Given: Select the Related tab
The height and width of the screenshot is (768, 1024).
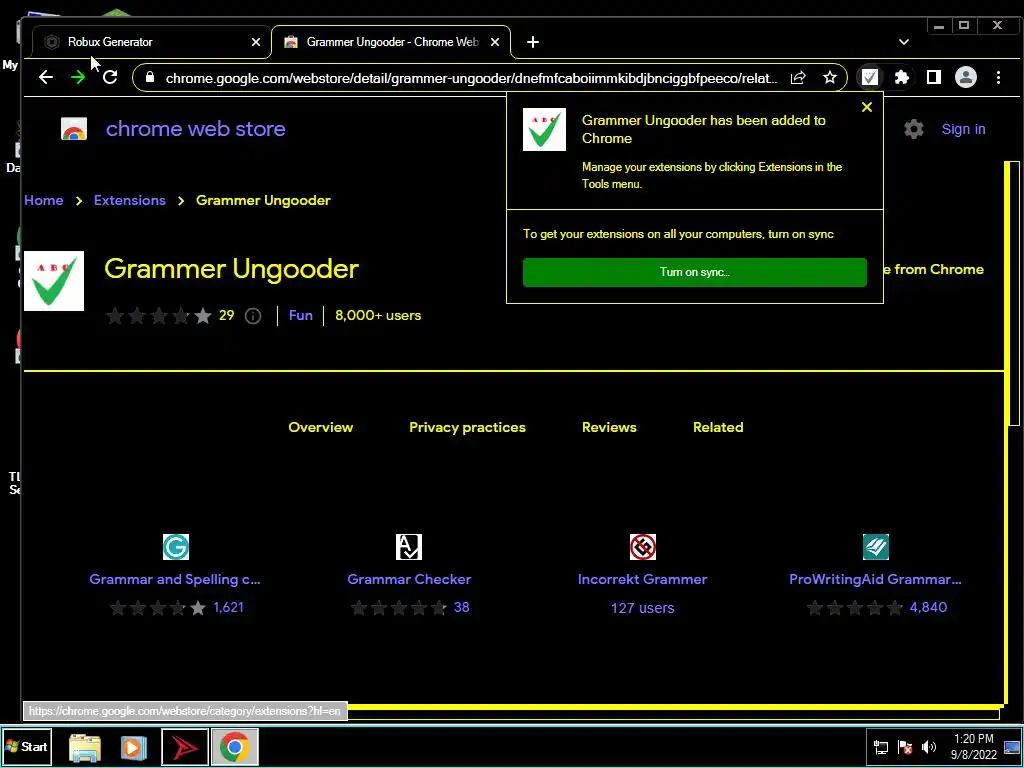Looking at the screenshot, I should coord(718,427).
